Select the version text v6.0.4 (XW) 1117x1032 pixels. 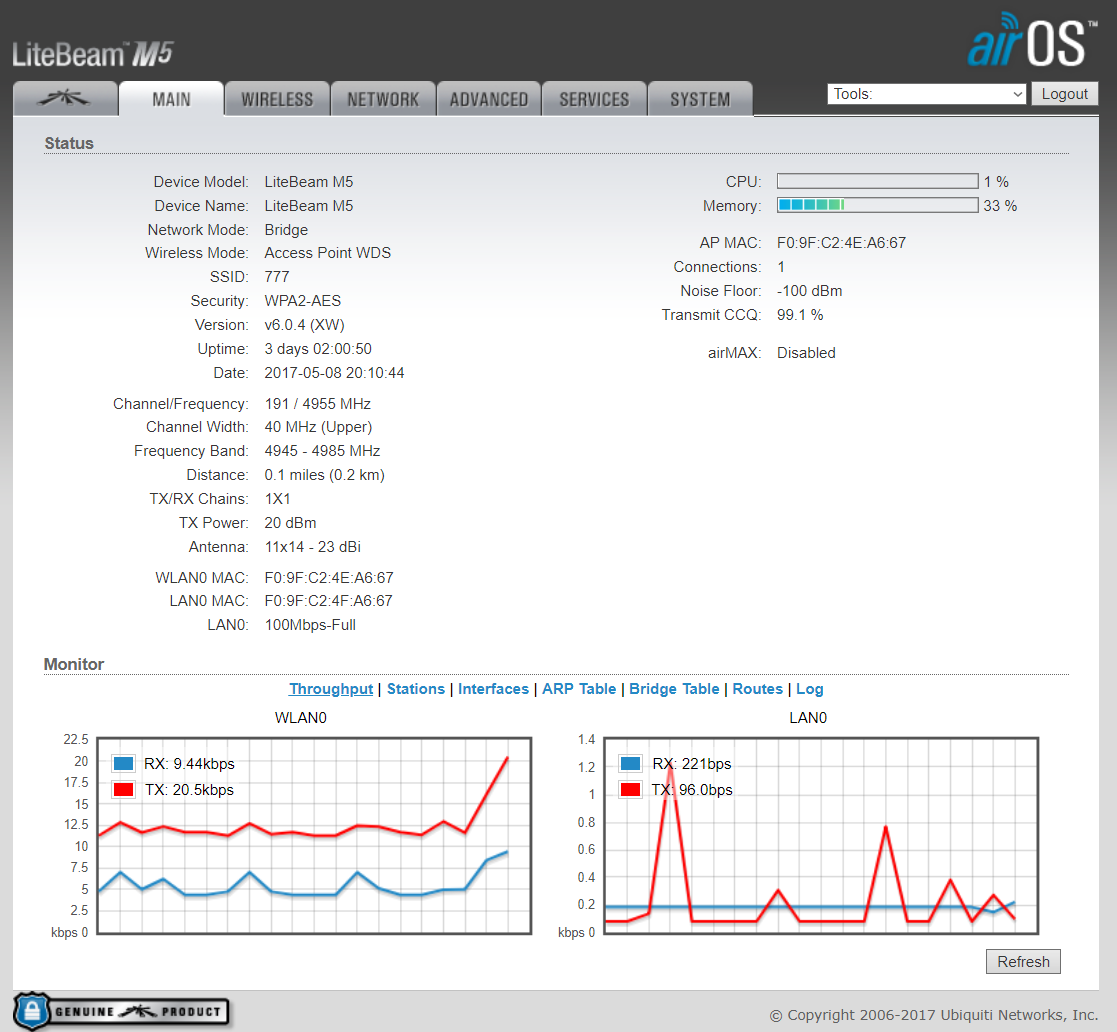pyautogui.click(x=304, y=325)
